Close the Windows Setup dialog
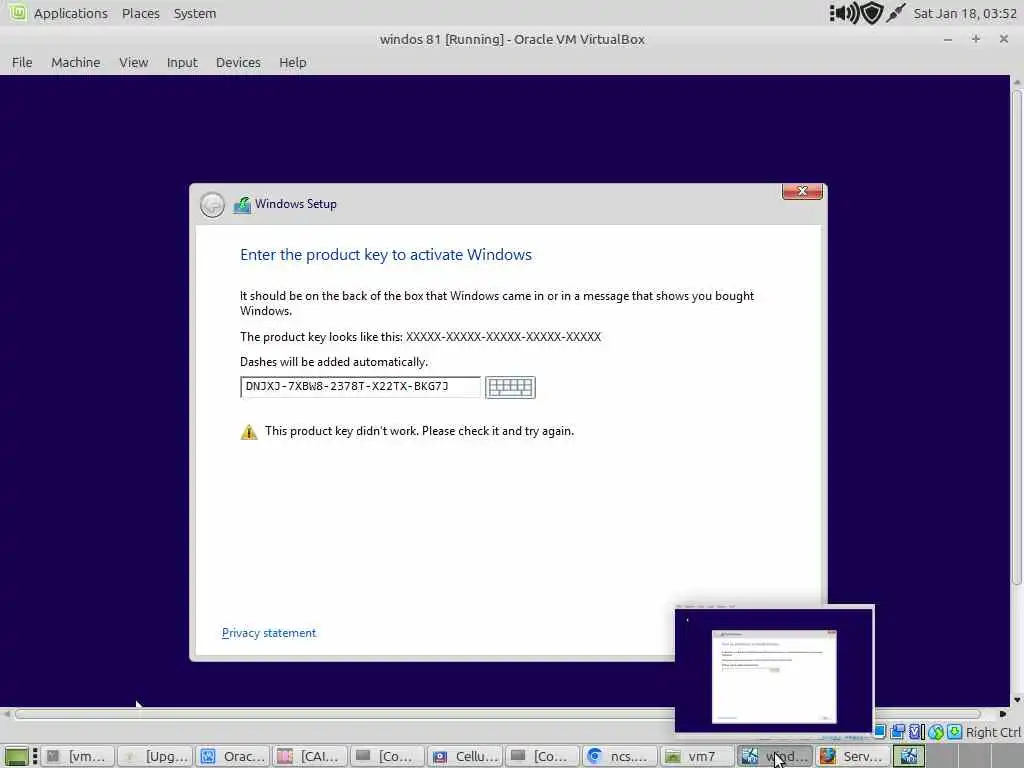The width and height of the screenshot is (1024, 768). click(x=802, y=191)
